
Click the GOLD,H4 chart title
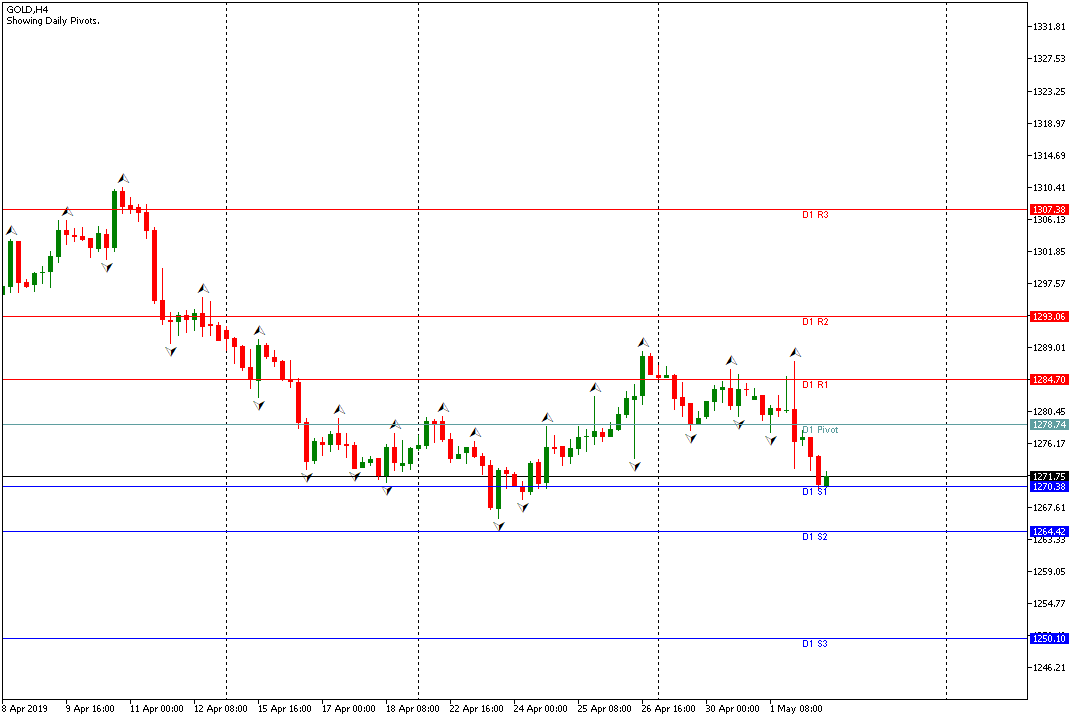tap(27, 8)
